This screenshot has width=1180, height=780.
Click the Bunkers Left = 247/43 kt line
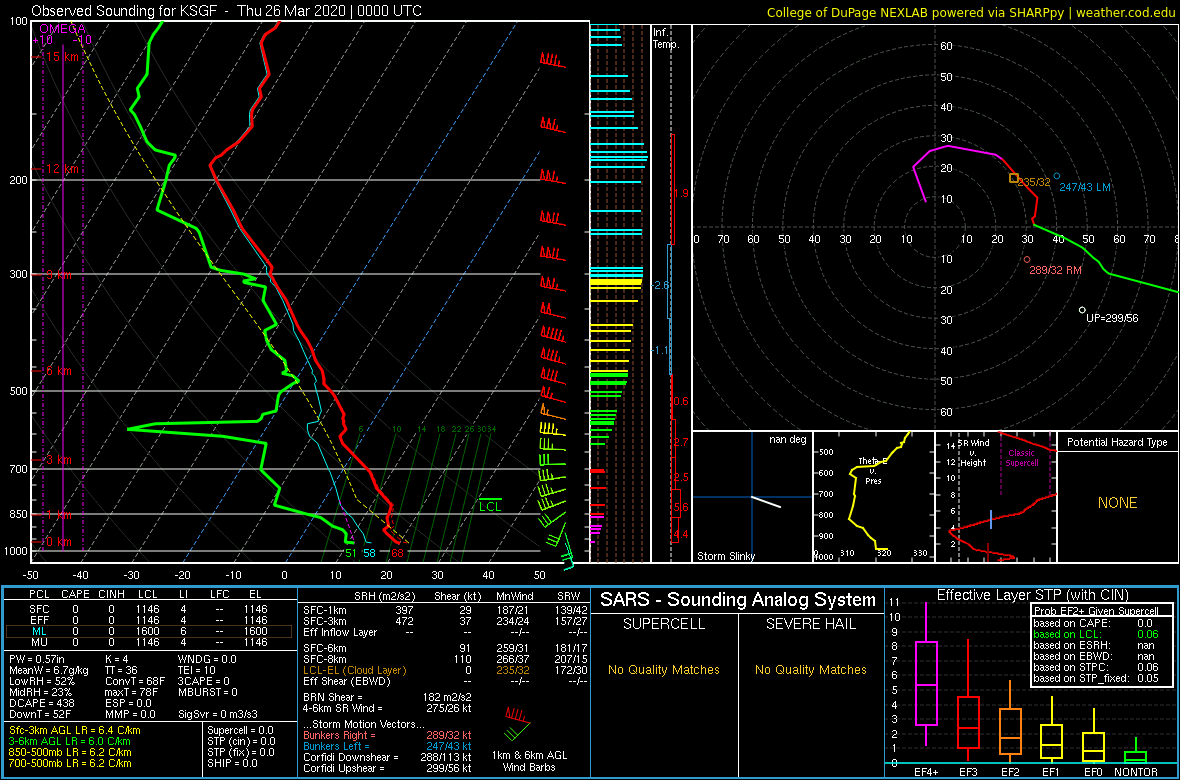tap(387, 745)
